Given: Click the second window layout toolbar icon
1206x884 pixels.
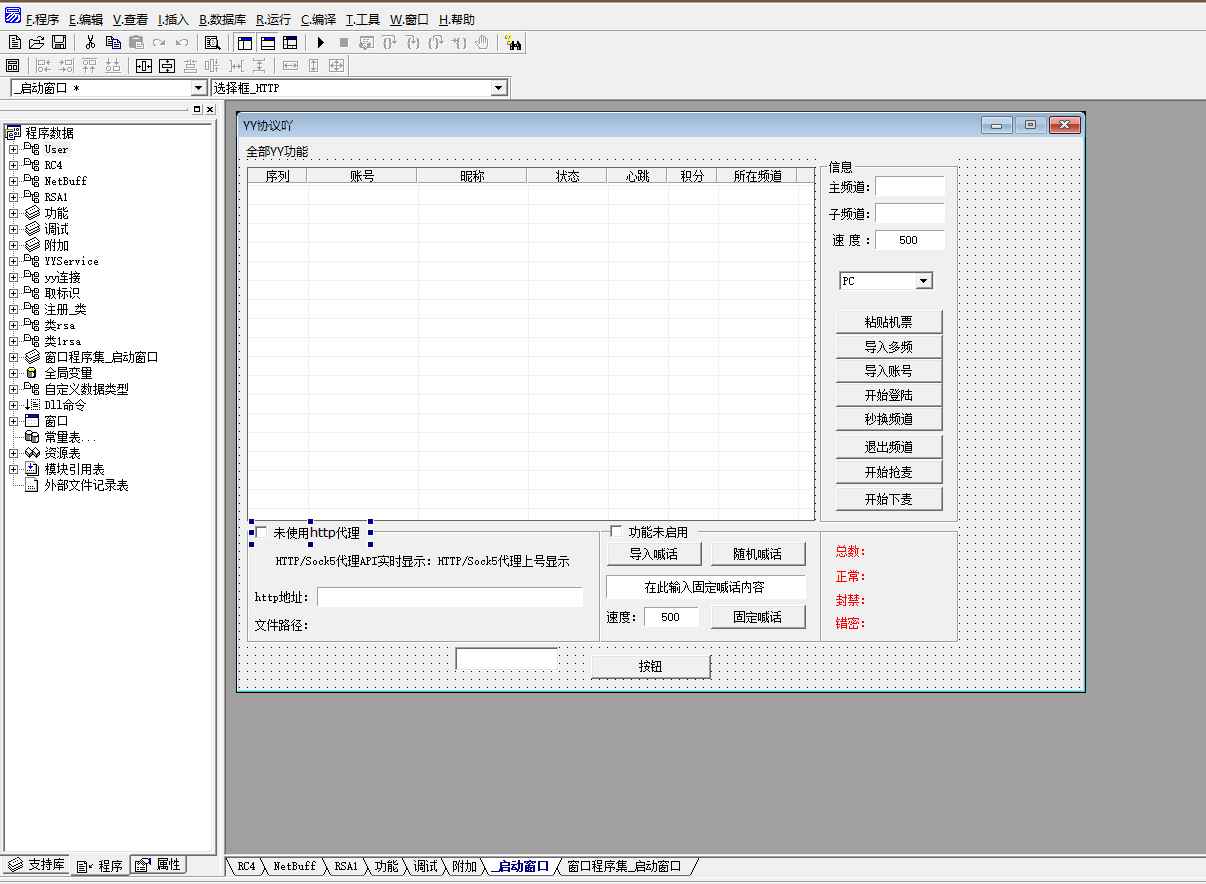Looking at the screenshot, I should [268, 42].
